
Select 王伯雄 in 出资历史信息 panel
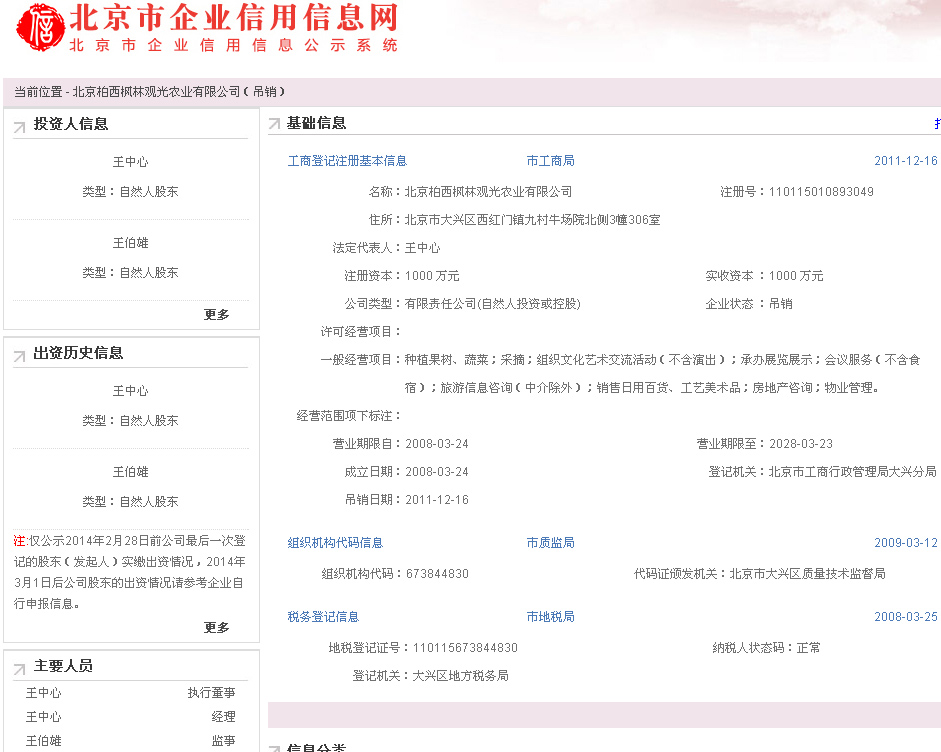point(130,472)
